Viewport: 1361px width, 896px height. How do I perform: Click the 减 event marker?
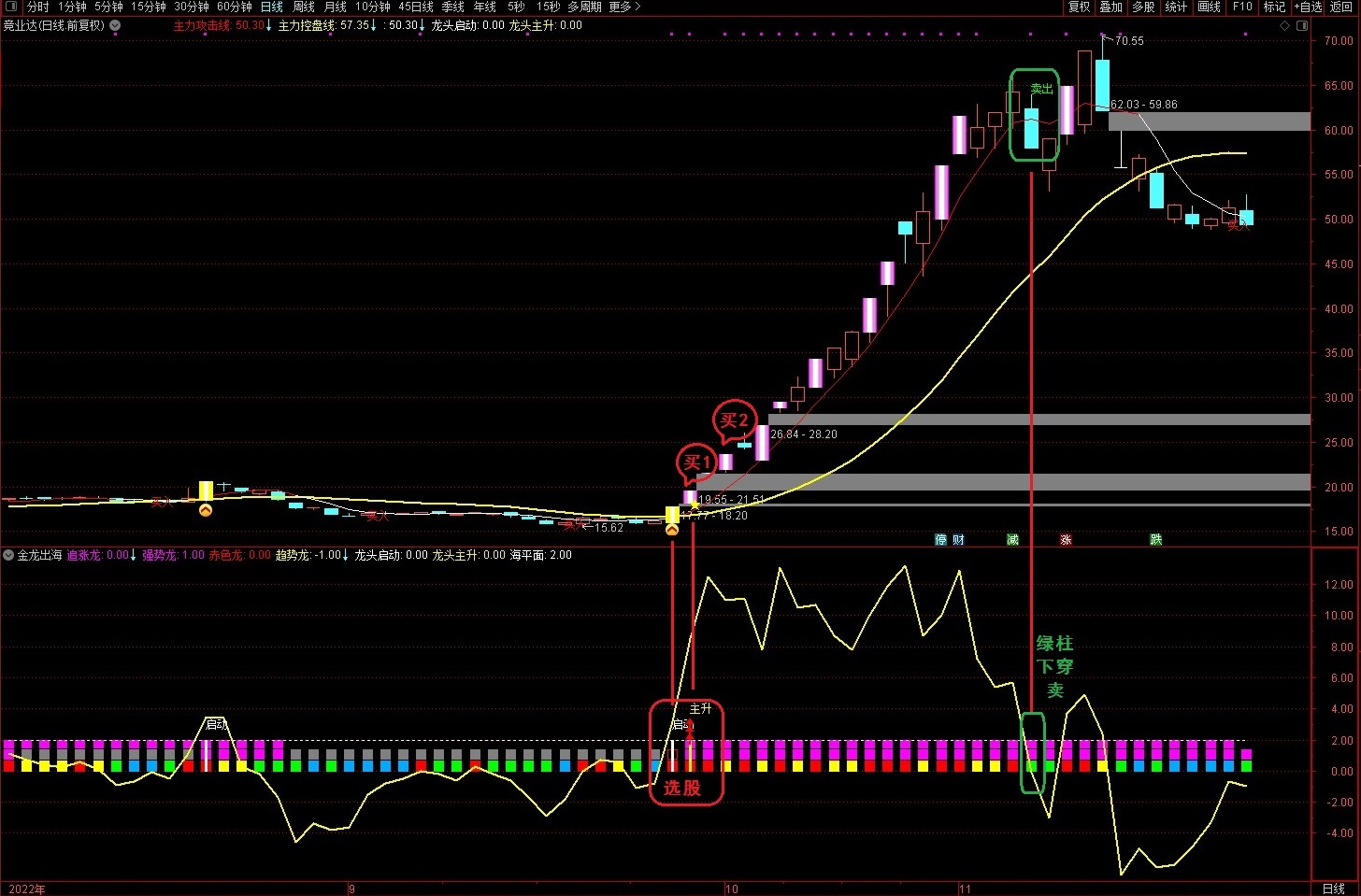click(x=1012, y=540)
